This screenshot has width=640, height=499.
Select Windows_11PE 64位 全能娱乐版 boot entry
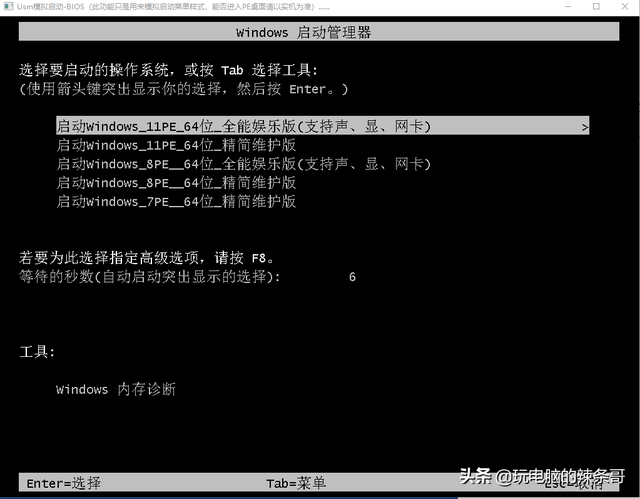(x=322, y=126)
